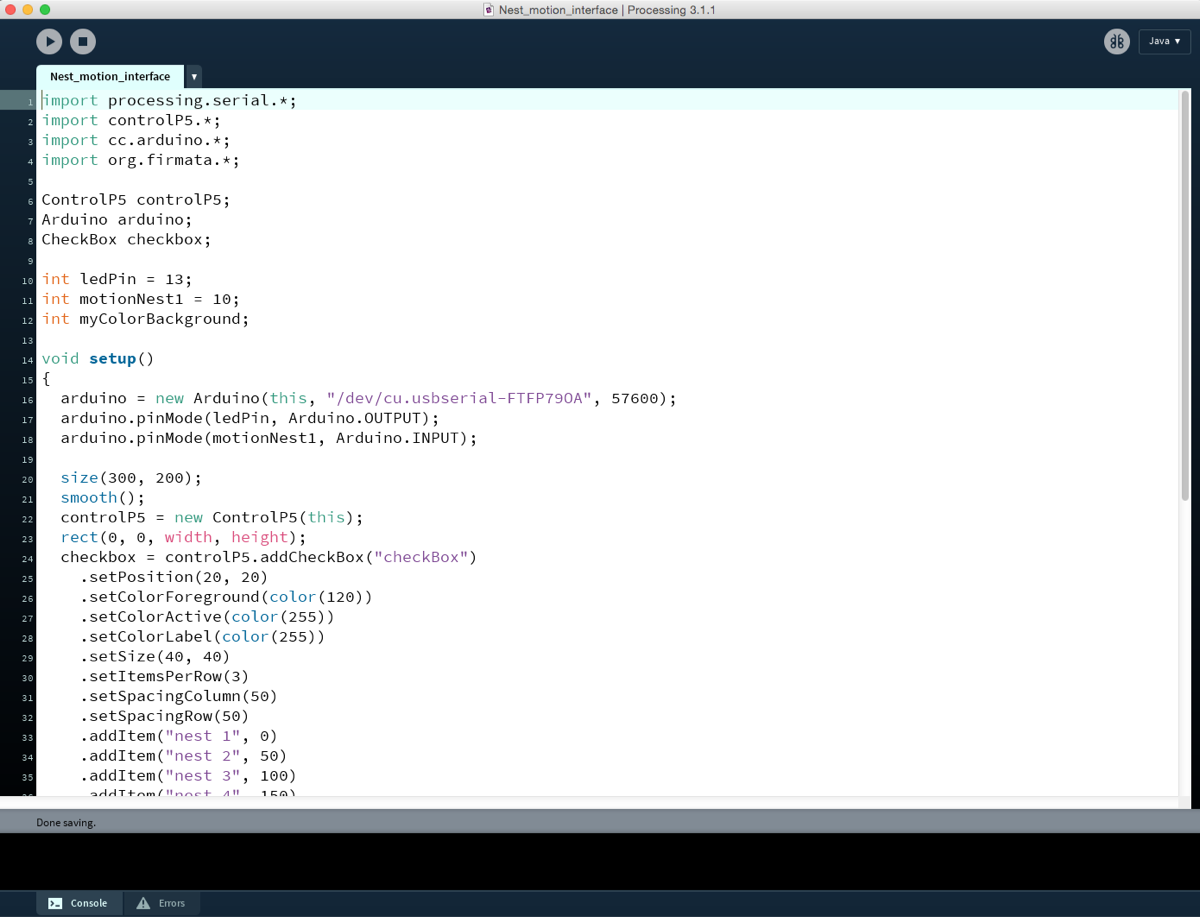Switch to the Errors tab
Screen dimensions: 1200x917
point(161,903)
